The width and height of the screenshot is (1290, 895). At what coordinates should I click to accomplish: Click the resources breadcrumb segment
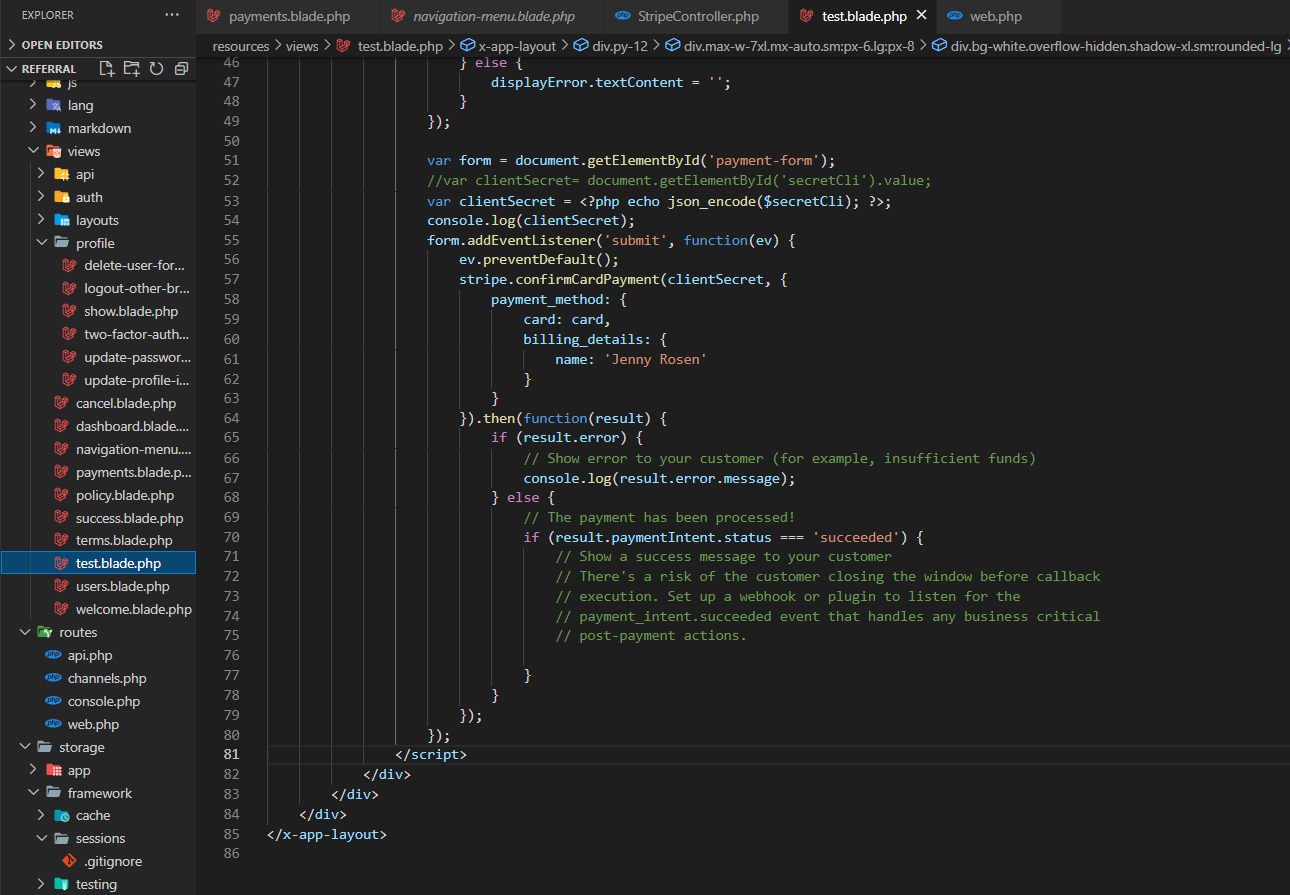(x=241, y=46)
